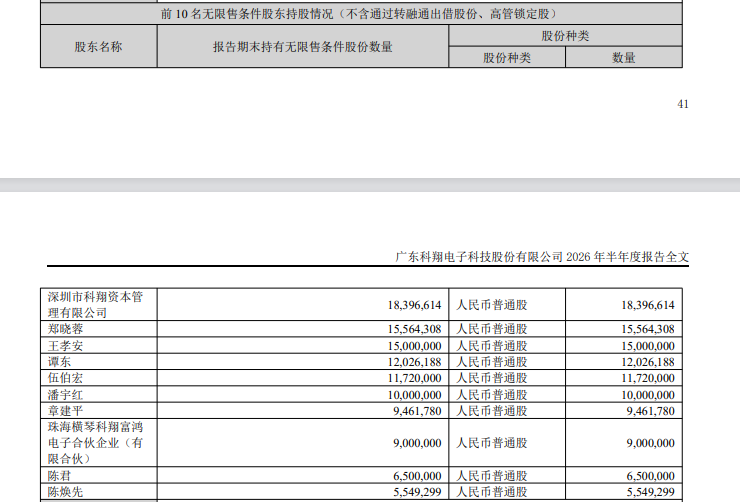Click the header 股东名称
The height and width of the screenshot is (502, 740).
(x=99, y=47)
